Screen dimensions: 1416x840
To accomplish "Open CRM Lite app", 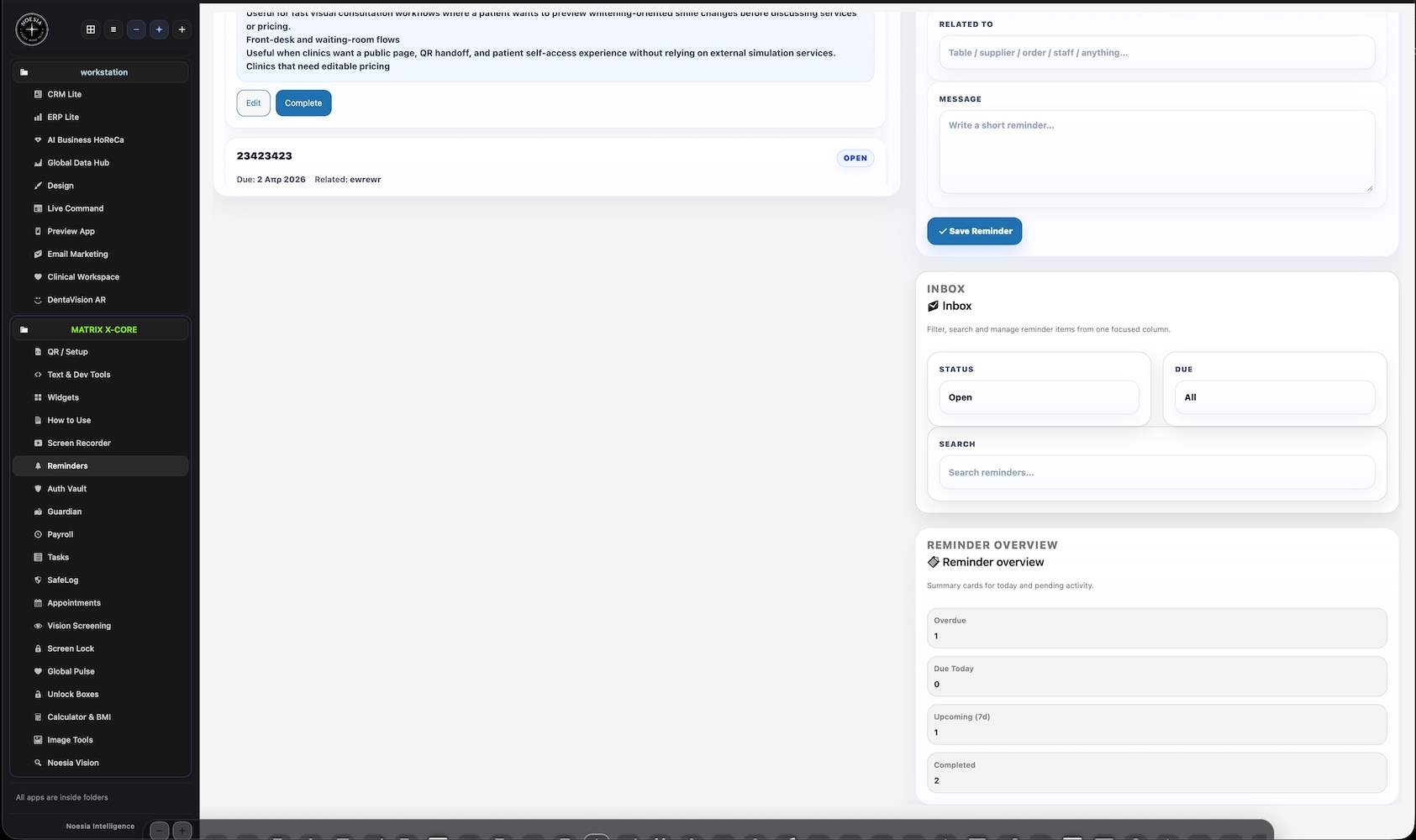I will tap(101, 94).
